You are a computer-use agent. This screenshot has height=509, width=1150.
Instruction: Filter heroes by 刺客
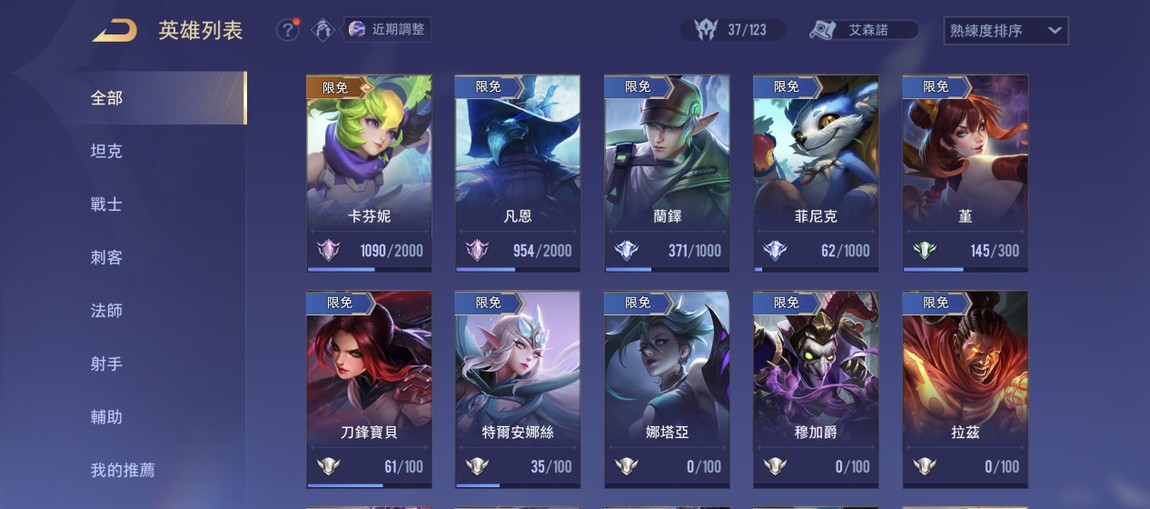[x=106, y=257]
